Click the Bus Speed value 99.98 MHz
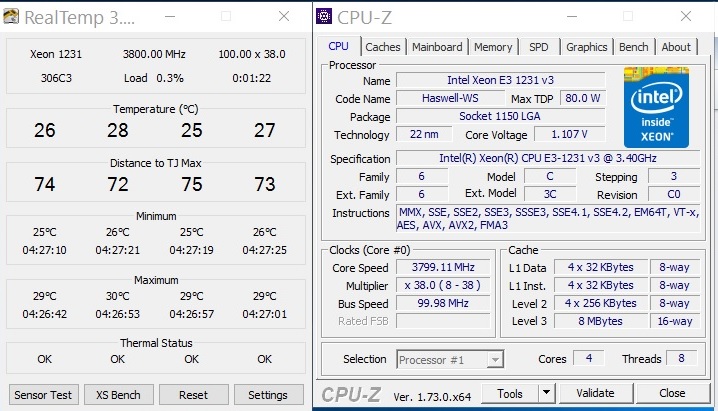The image size is (718, 411). [x=443, y=303]
